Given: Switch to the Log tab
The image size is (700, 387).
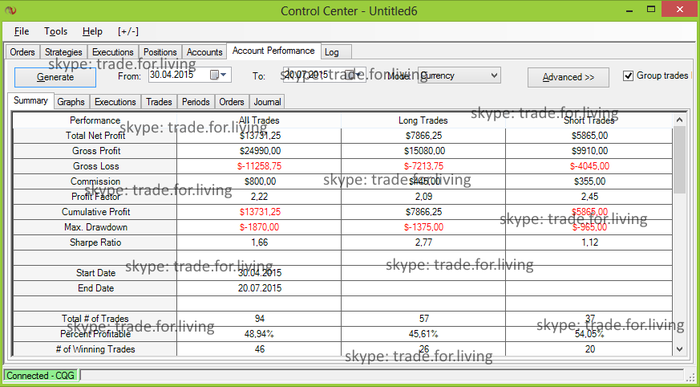Looking at the screenshot, I should [x=332, y=52].
